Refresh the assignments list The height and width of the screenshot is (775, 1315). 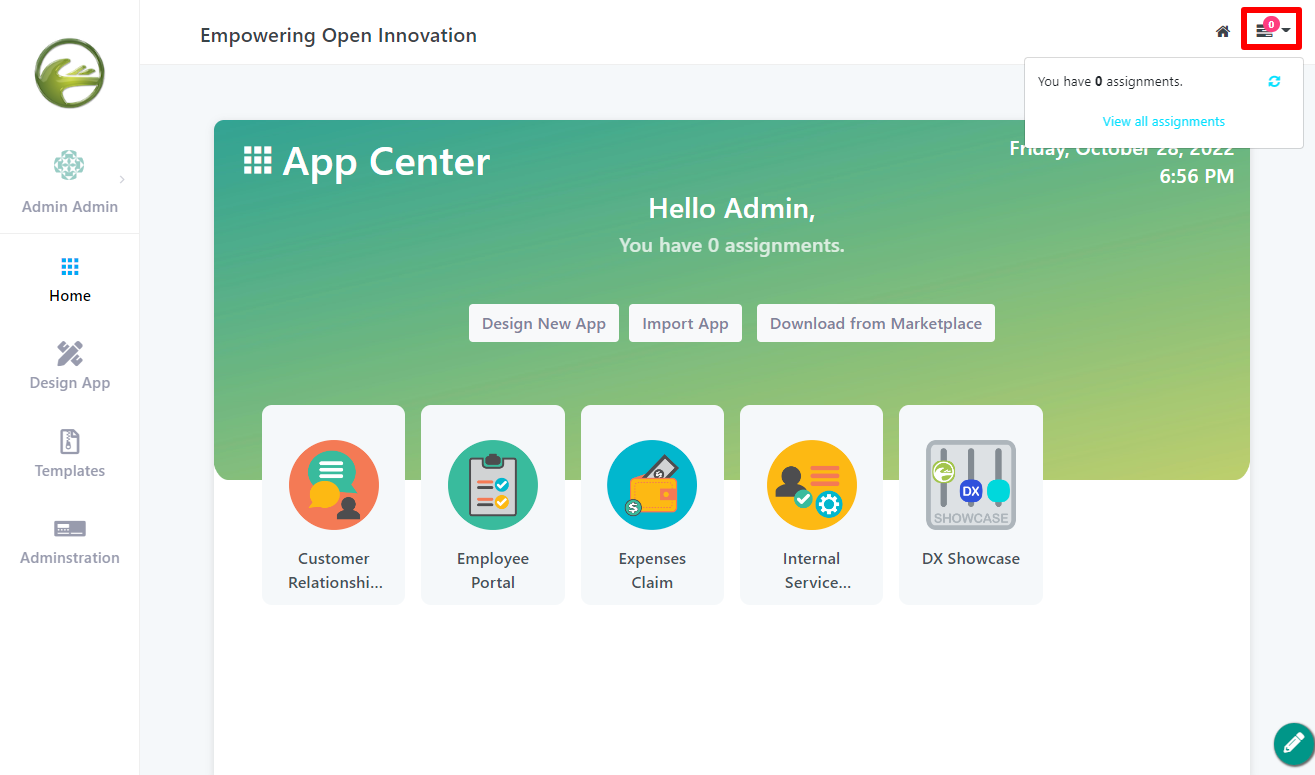1274,82
